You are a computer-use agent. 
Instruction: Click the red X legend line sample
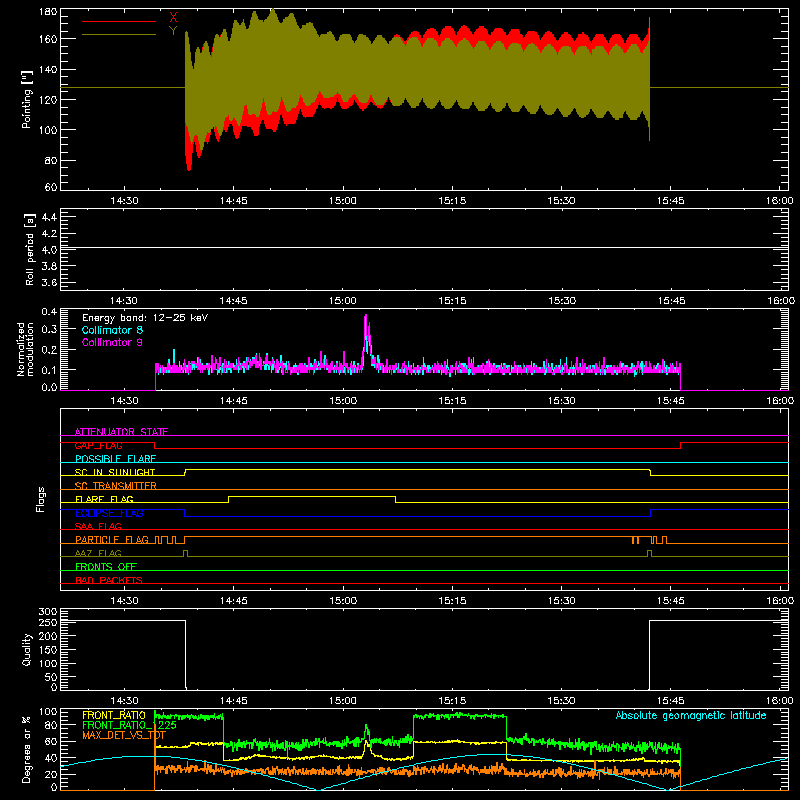click(x=119, y=21)
